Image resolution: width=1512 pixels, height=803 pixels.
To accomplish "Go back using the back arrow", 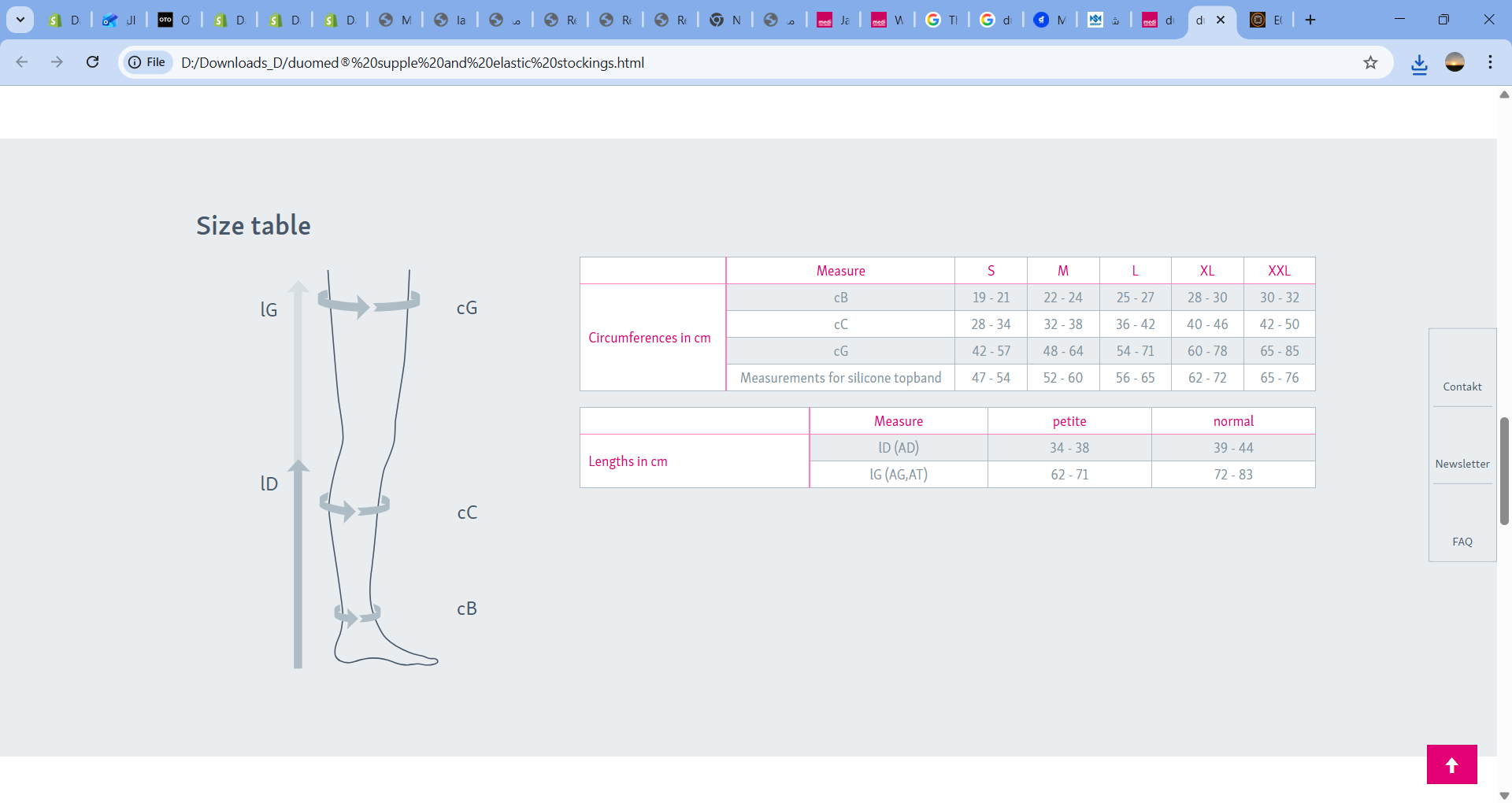I will pos(22,62).
